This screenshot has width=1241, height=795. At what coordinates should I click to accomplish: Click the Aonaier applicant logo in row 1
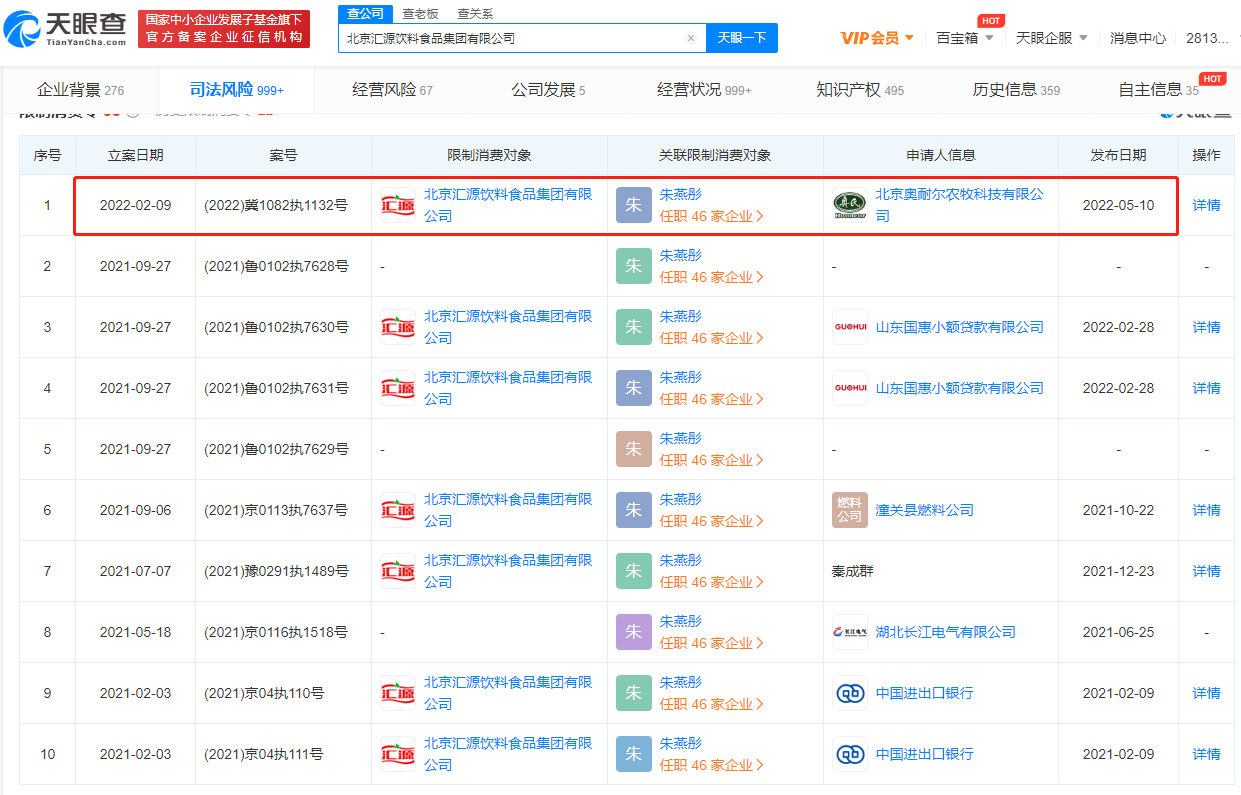point(850,205)
